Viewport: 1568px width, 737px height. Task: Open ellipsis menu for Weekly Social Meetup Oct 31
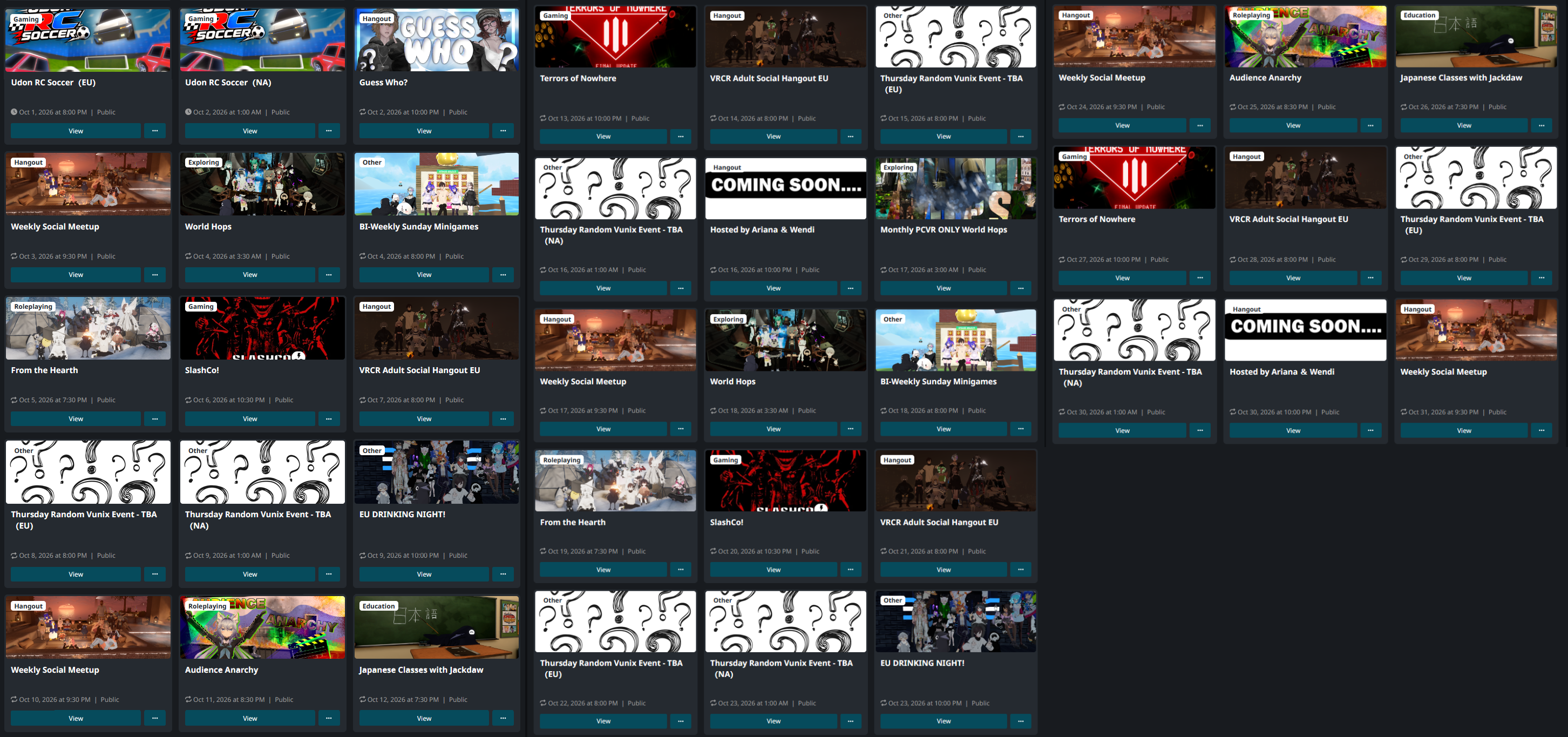coord(1541,431)
